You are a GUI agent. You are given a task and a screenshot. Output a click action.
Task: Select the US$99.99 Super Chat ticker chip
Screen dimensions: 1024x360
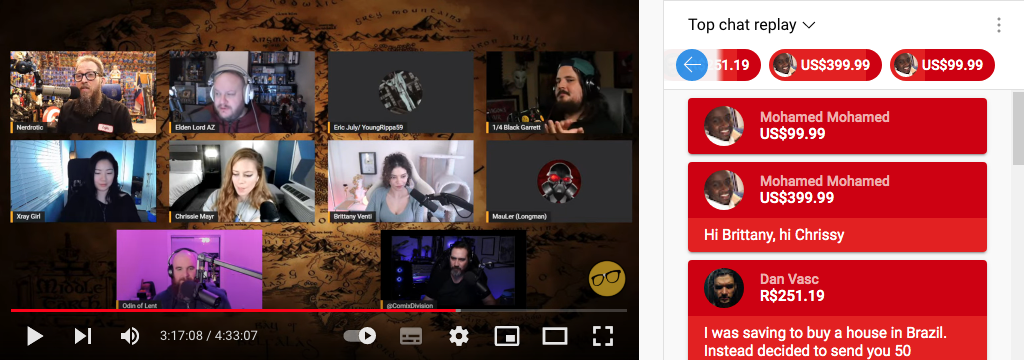942,65
